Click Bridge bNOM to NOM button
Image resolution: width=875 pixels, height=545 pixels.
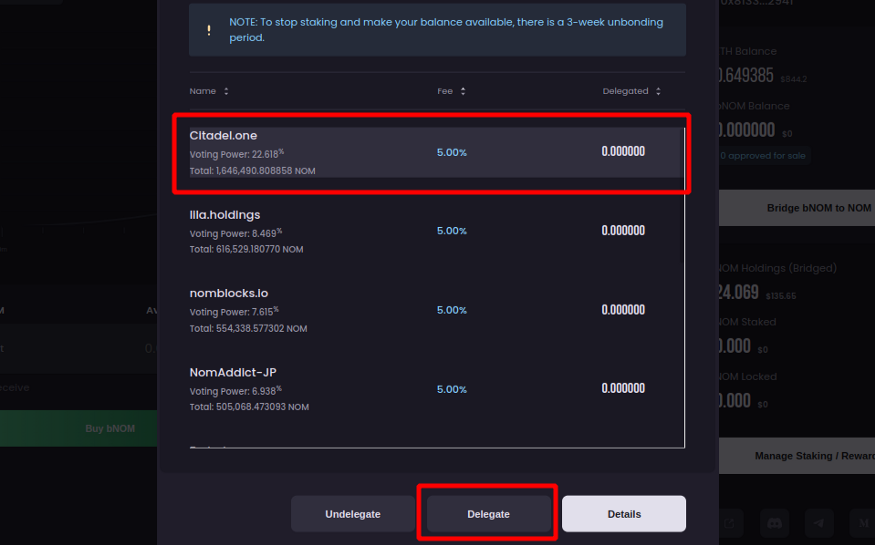tap(797, 208)
